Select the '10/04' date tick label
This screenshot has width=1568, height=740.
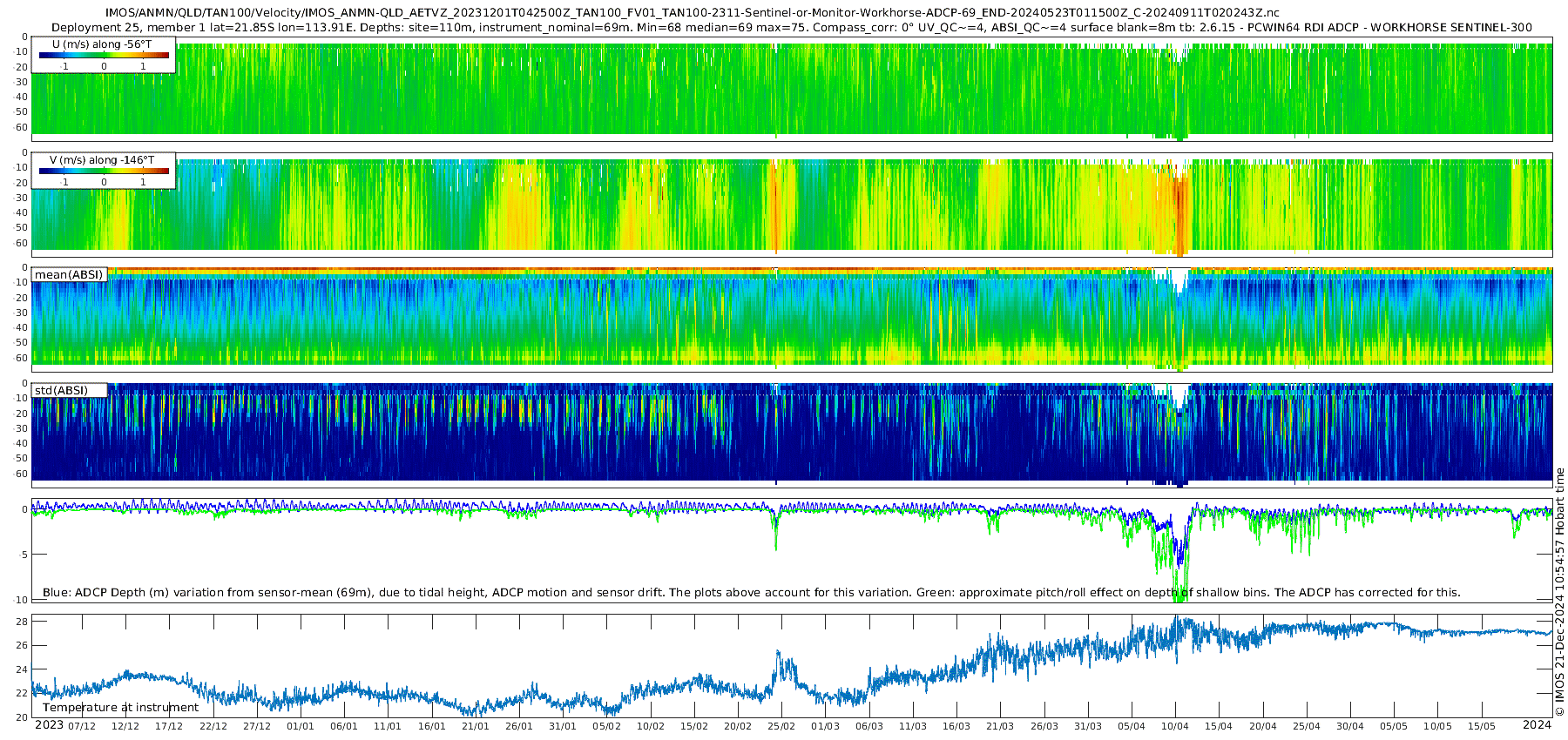click(x=1175, y=727)
